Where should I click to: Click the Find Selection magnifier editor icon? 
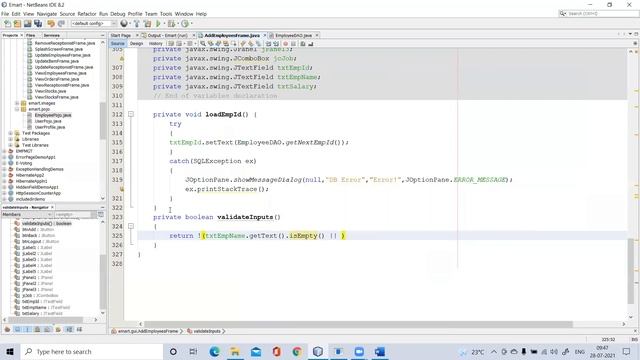[203, 43]
